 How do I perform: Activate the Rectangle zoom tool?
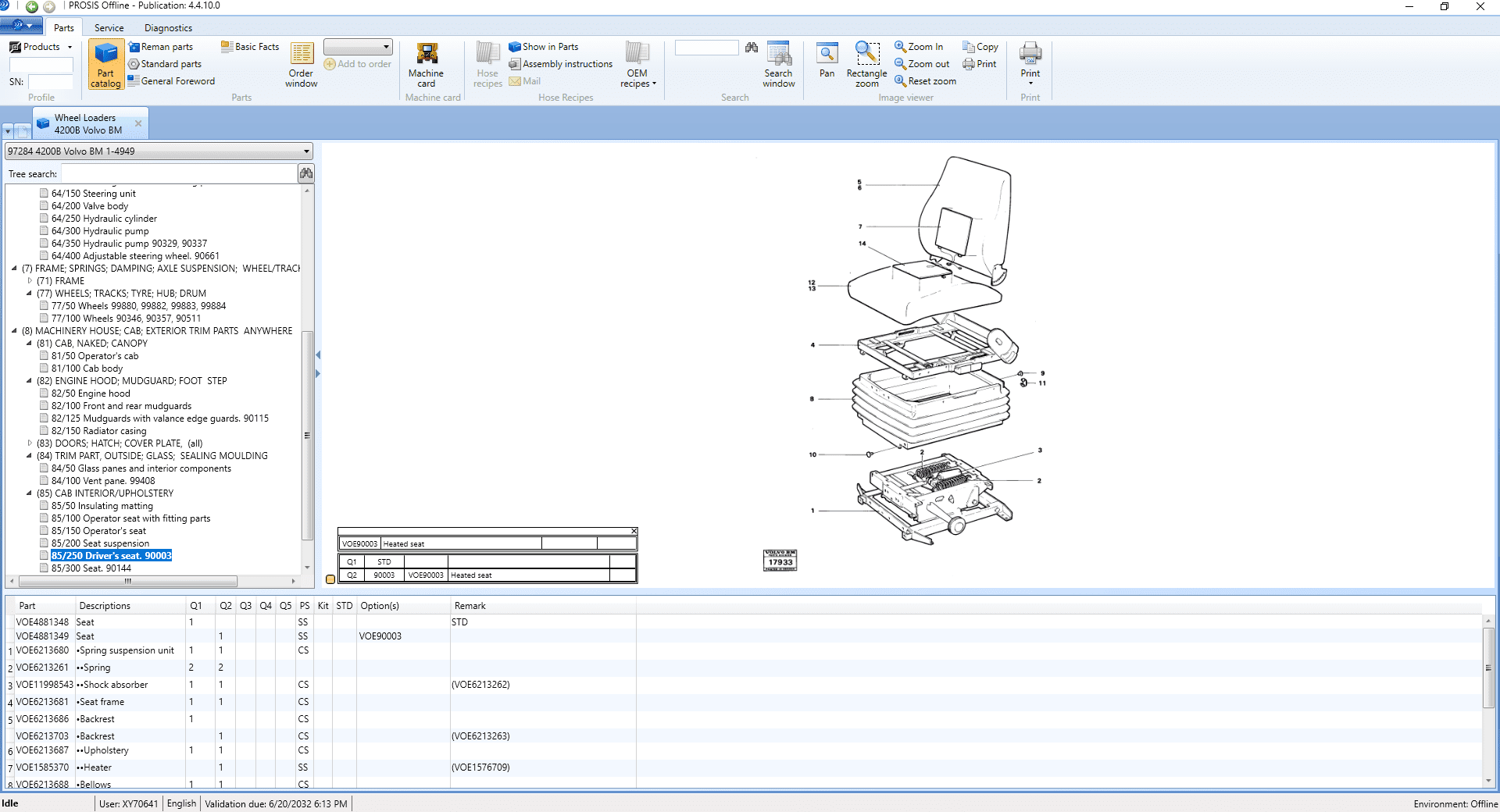point(866,65)
